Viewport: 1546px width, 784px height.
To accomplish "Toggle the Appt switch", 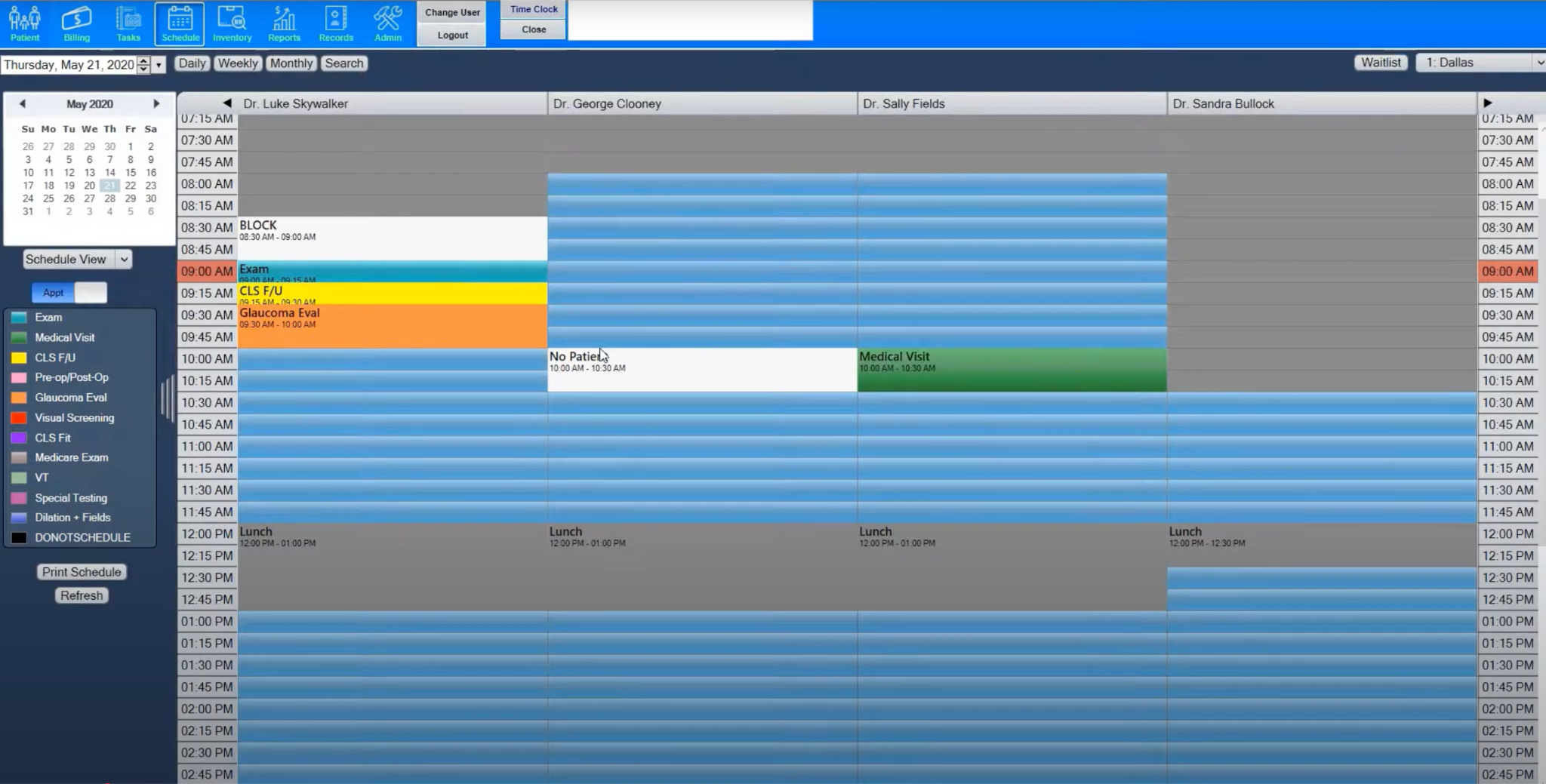I will coord(54,293).
